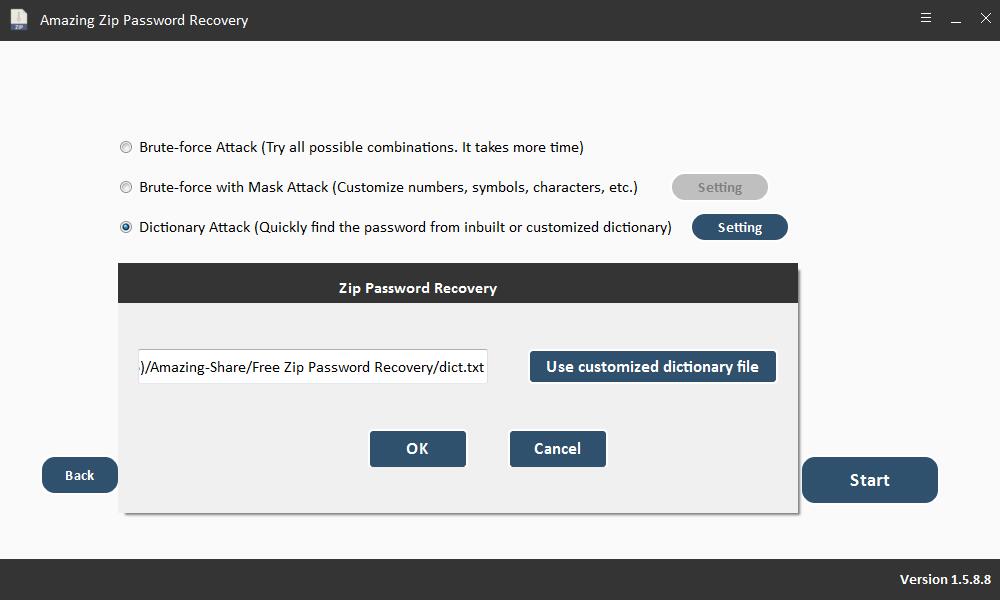Click the dict.txt dictionary path field

[312, 367]
